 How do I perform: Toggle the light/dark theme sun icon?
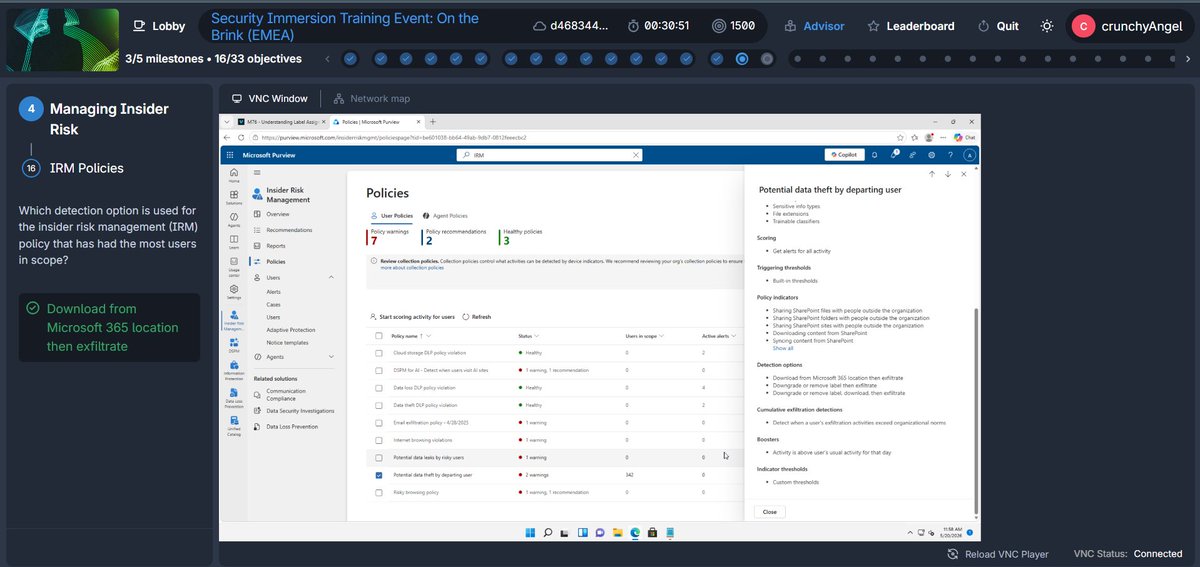1046,26
